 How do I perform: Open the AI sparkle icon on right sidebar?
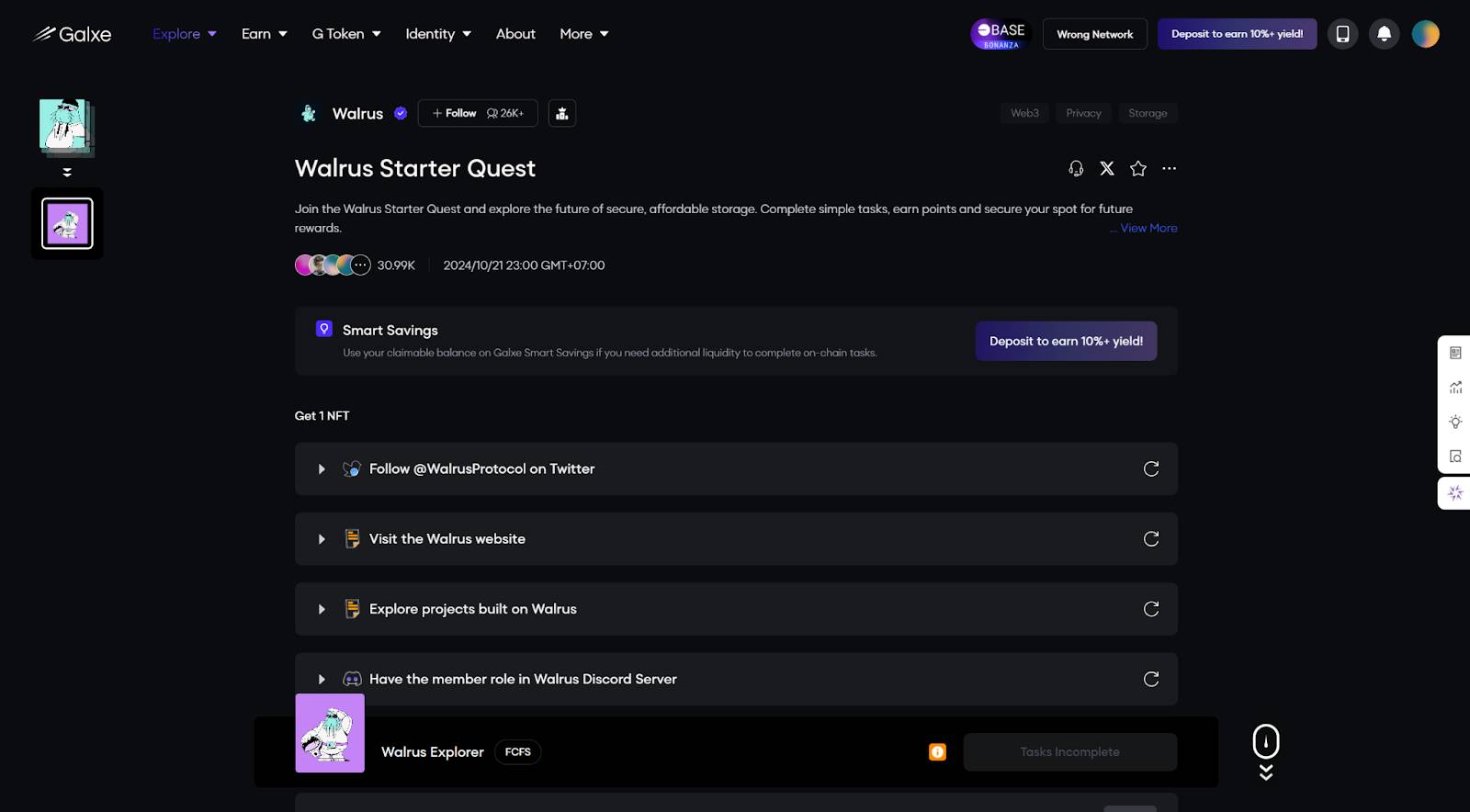pyautogui.click(x=1455, y=493)
